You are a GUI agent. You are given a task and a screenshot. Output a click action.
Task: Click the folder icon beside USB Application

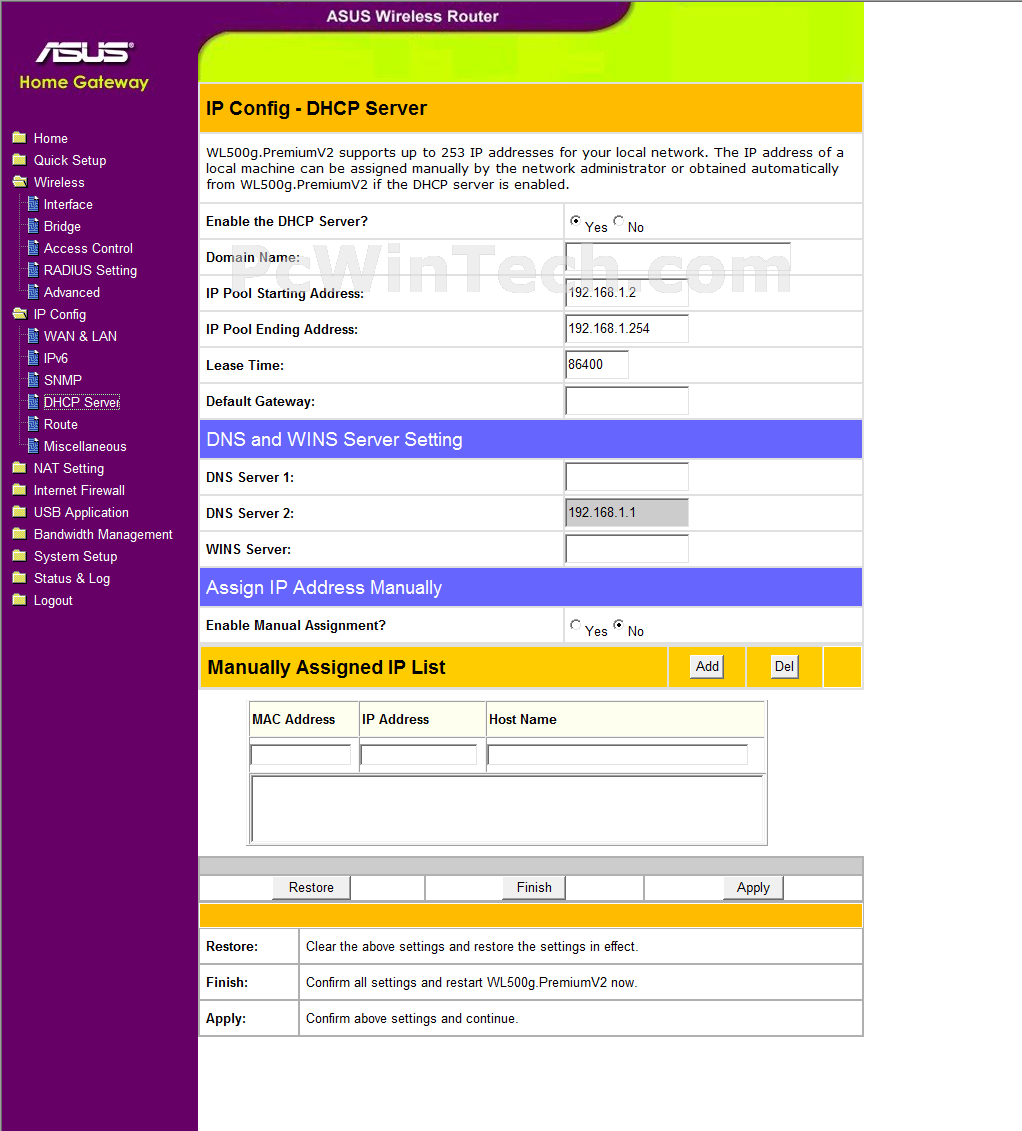19,512
